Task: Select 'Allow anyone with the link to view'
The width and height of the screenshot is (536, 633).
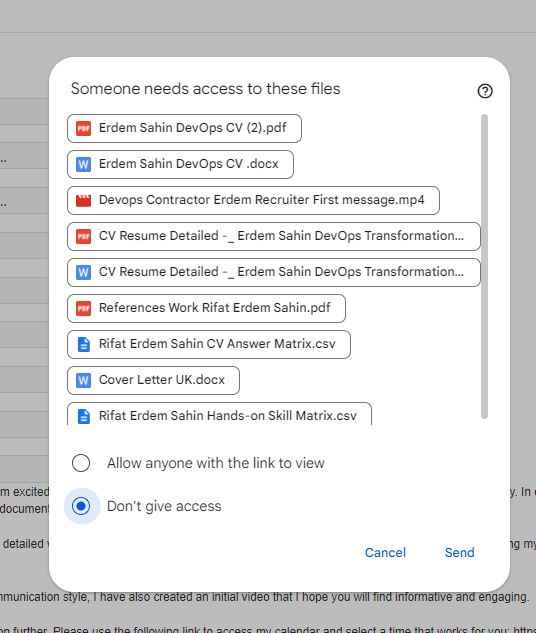Action: 81,463
